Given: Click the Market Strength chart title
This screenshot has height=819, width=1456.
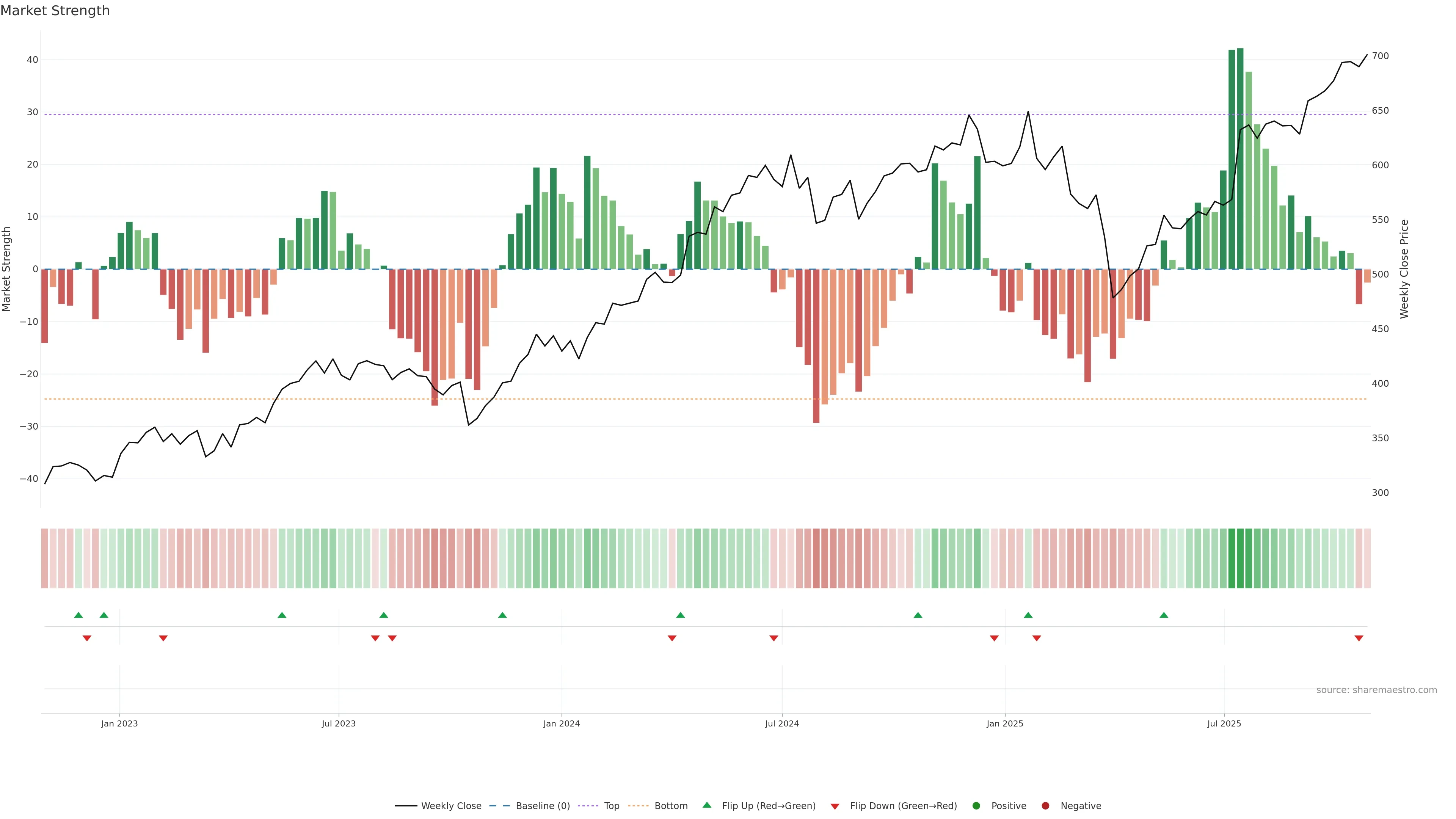Looking at the screenshot, I should [x=55, y=11].
